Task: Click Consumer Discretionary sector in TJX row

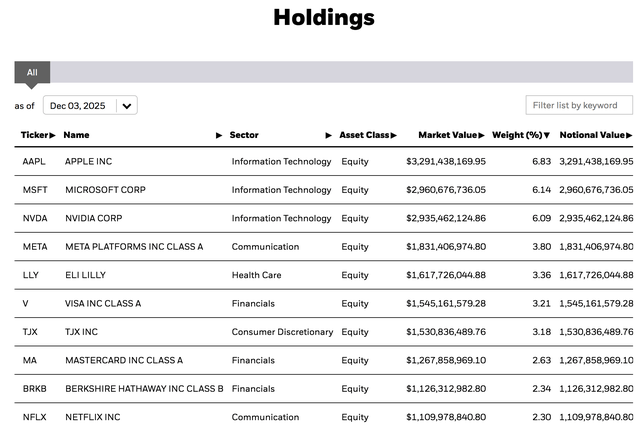Action: click(282, 332)
